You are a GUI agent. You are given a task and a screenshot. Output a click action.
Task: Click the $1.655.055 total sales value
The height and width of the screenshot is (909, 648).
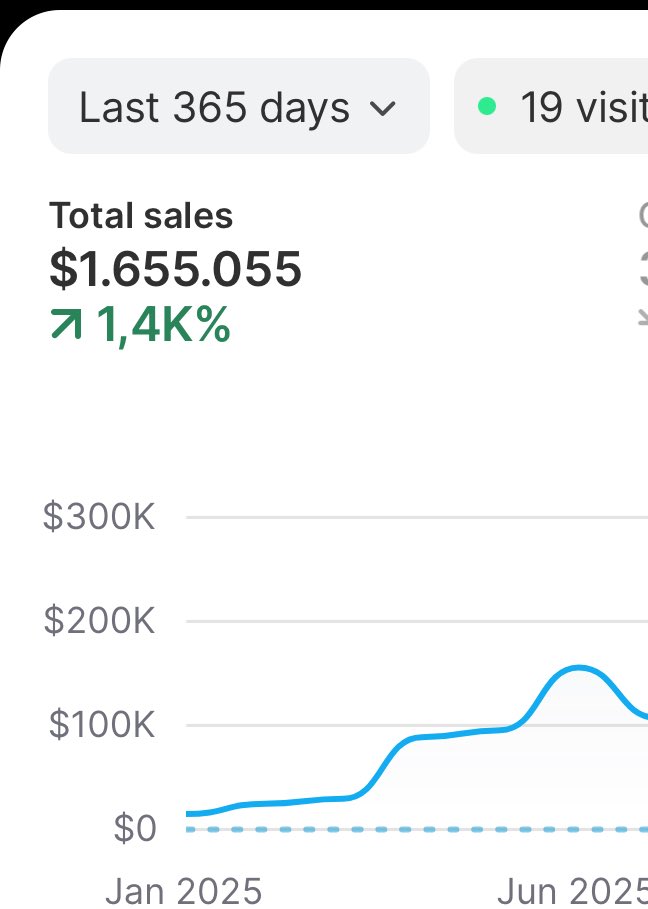point(175,269)
